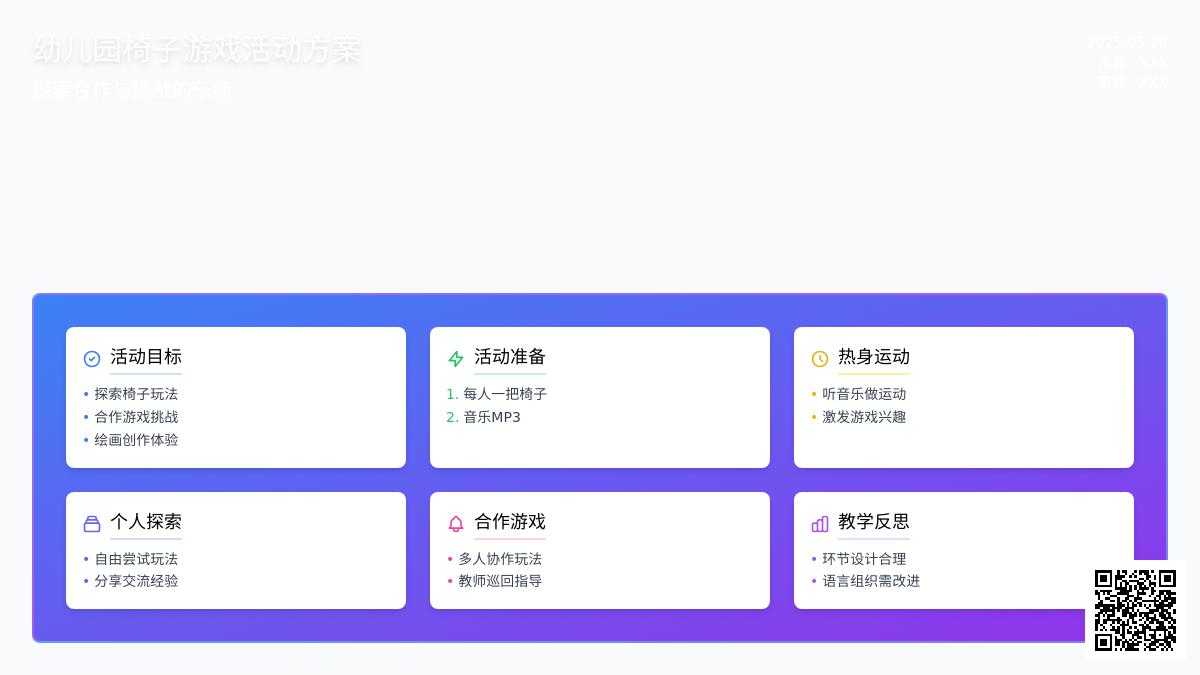Select the 热身运动 card heading
The image size is (1200, 675).
tap(874, 357)
